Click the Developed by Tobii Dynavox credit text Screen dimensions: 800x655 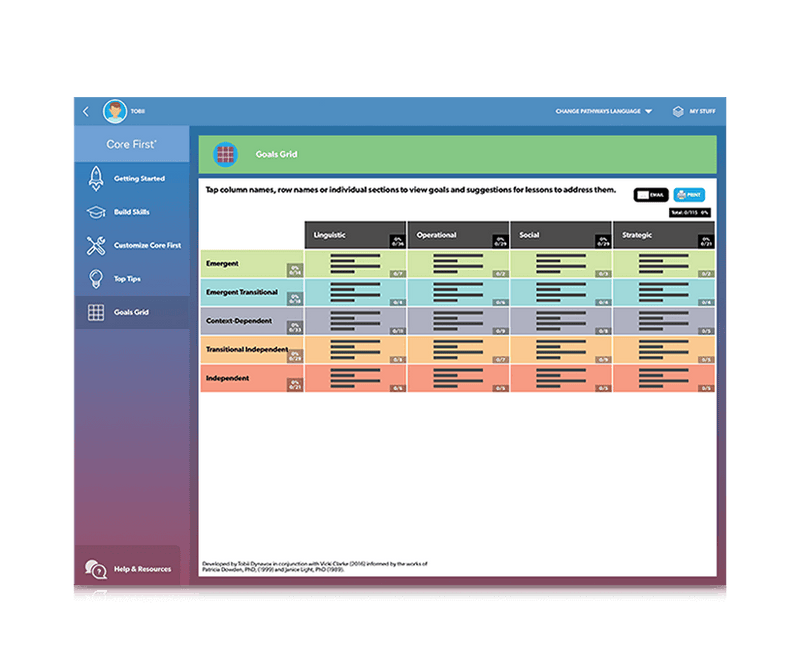[315, 567]
